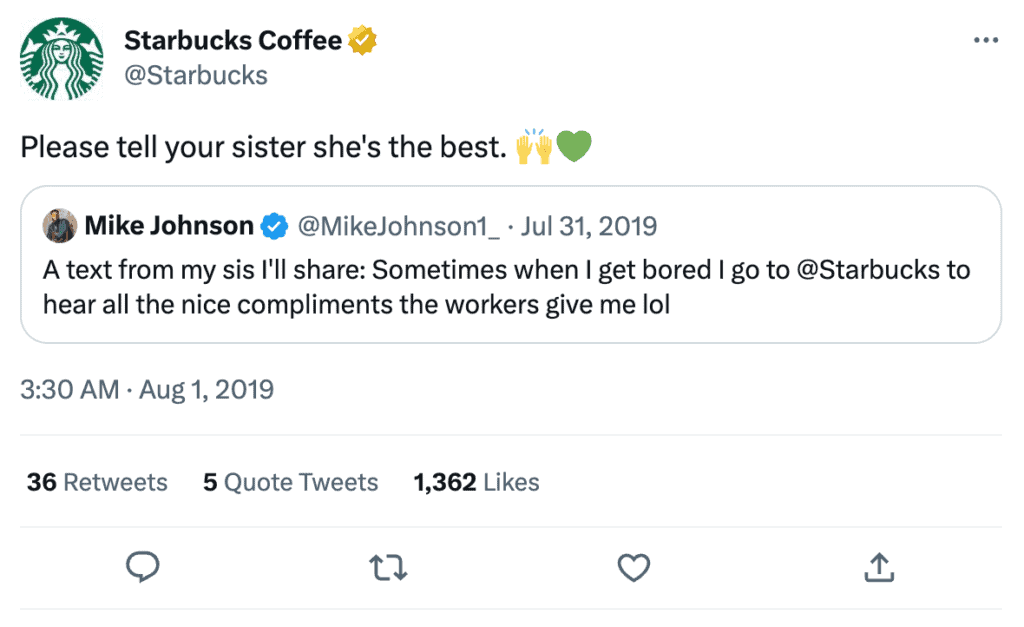Click the @Starbucks handle under the name
Image resolution: width=1024 pixels, height=627 pixels.
[195, 75]
